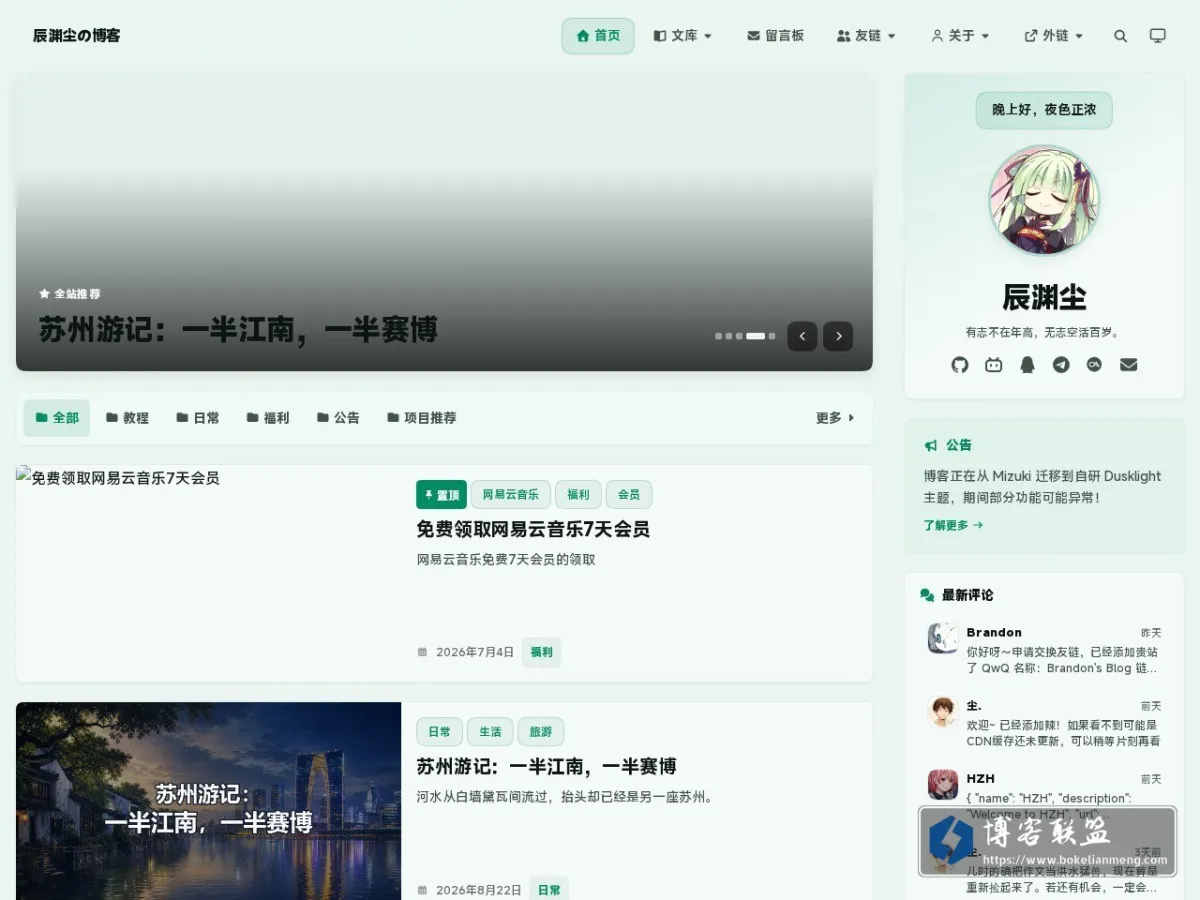Click calendar icon beside 2026年8月22日

point(422,890)
